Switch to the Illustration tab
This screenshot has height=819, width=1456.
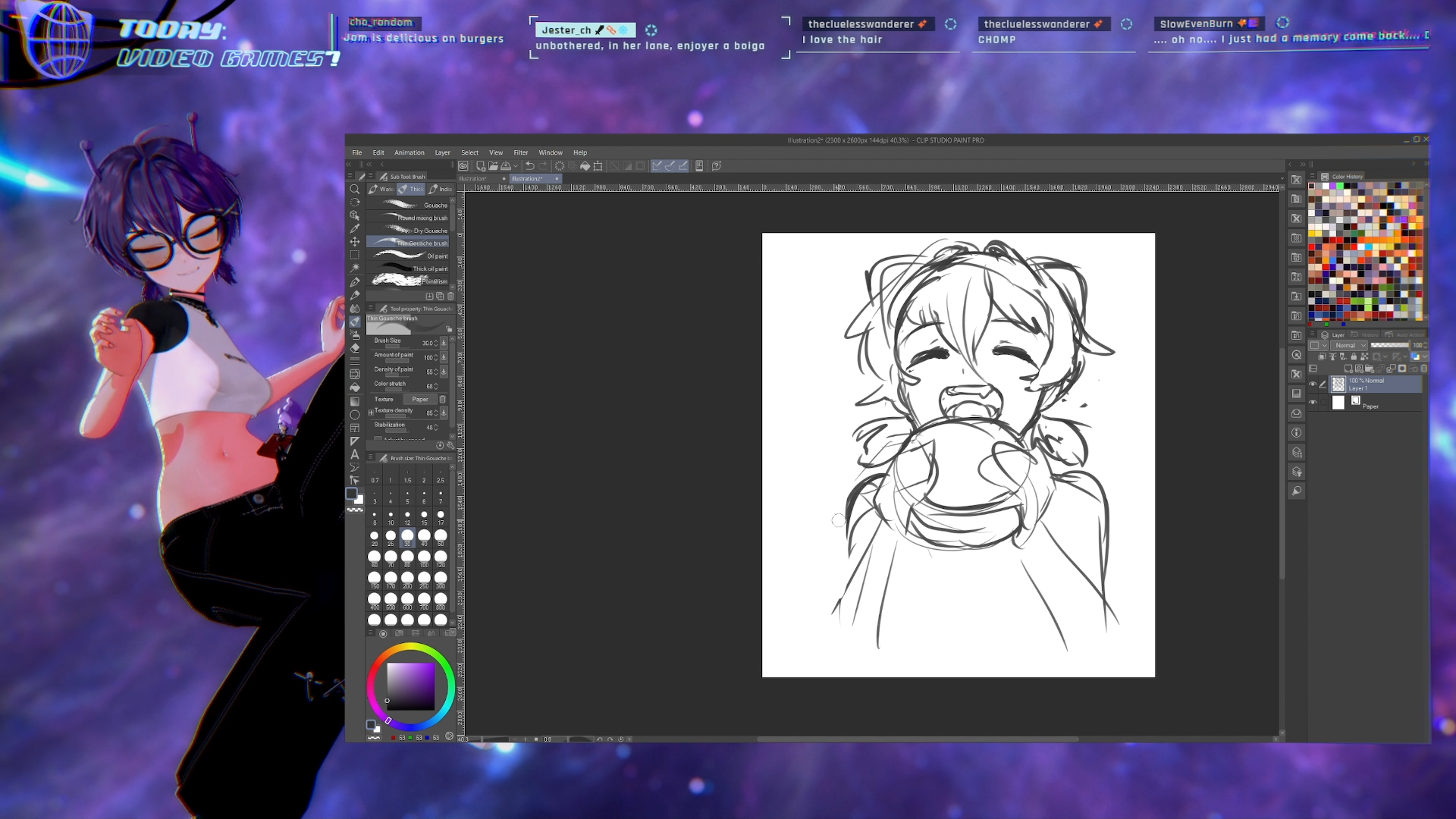472,179
